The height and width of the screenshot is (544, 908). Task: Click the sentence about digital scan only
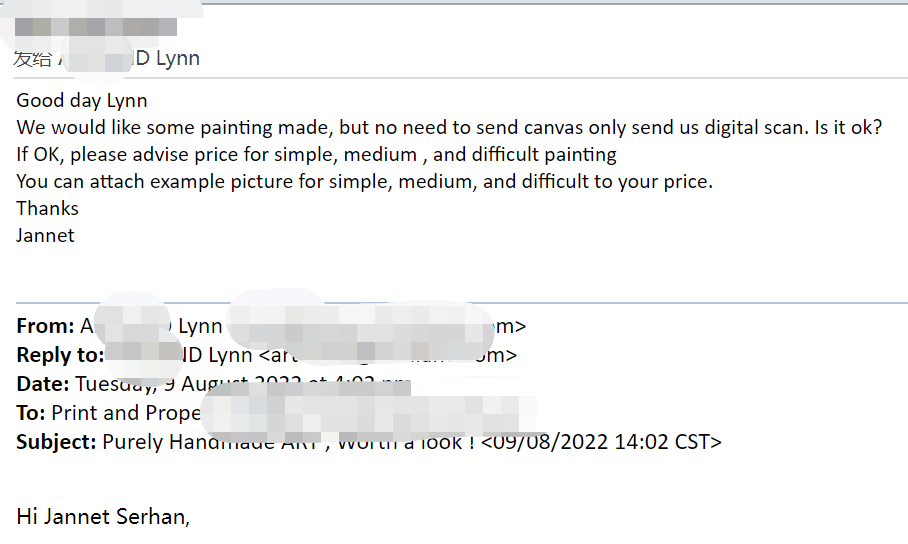click(449, 127)
